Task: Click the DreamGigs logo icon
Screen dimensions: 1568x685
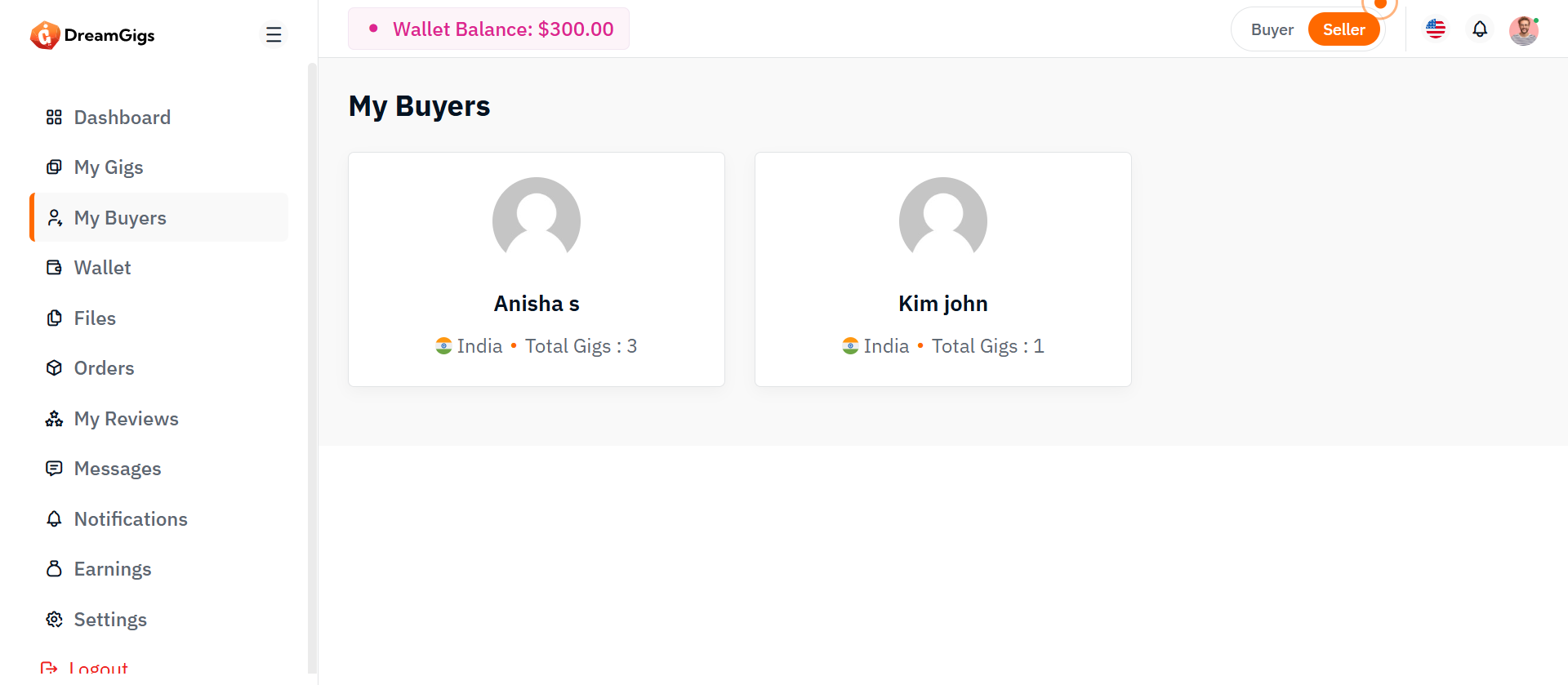Action: pyautogui.click(x=45, y=35)
